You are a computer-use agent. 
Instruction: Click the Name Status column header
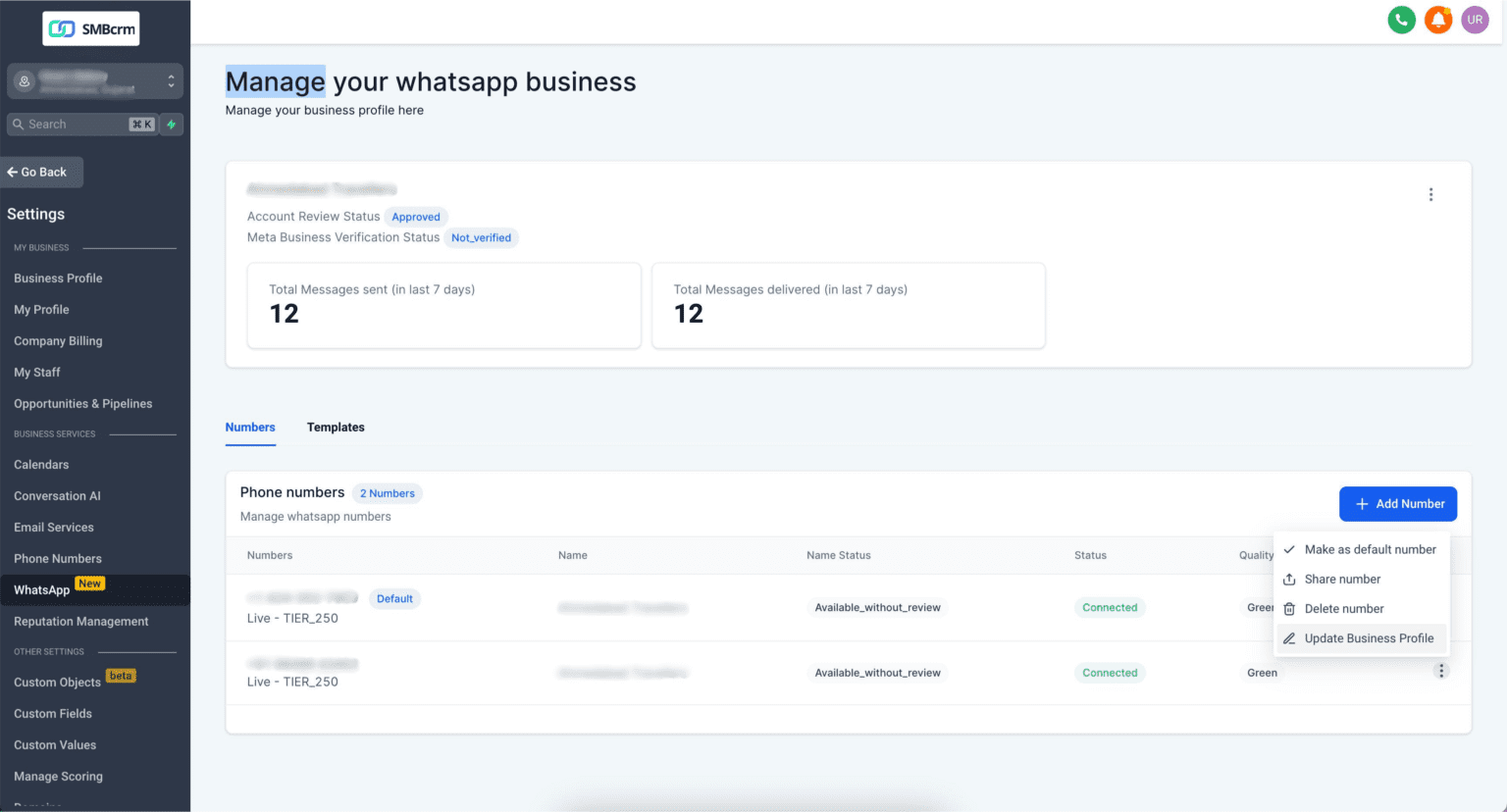point(839,555)
